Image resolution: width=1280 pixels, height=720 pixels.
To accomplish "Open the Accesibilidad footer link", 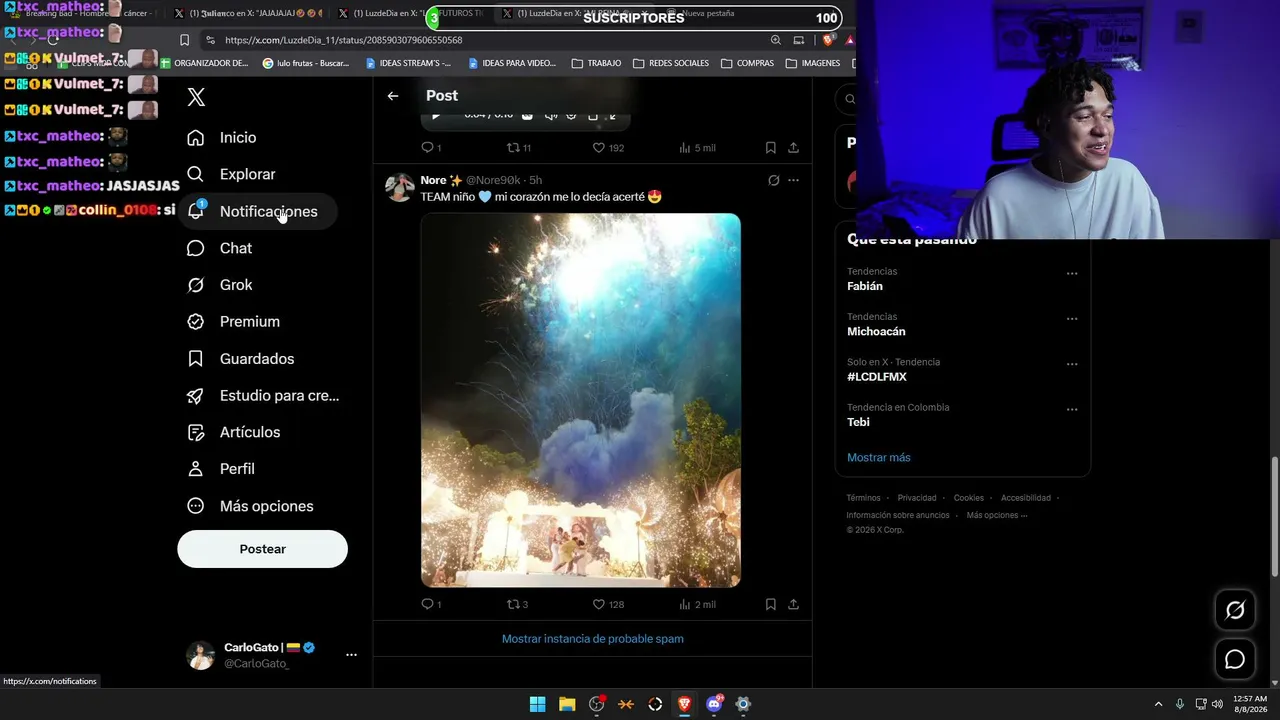I will point(1026,498).
